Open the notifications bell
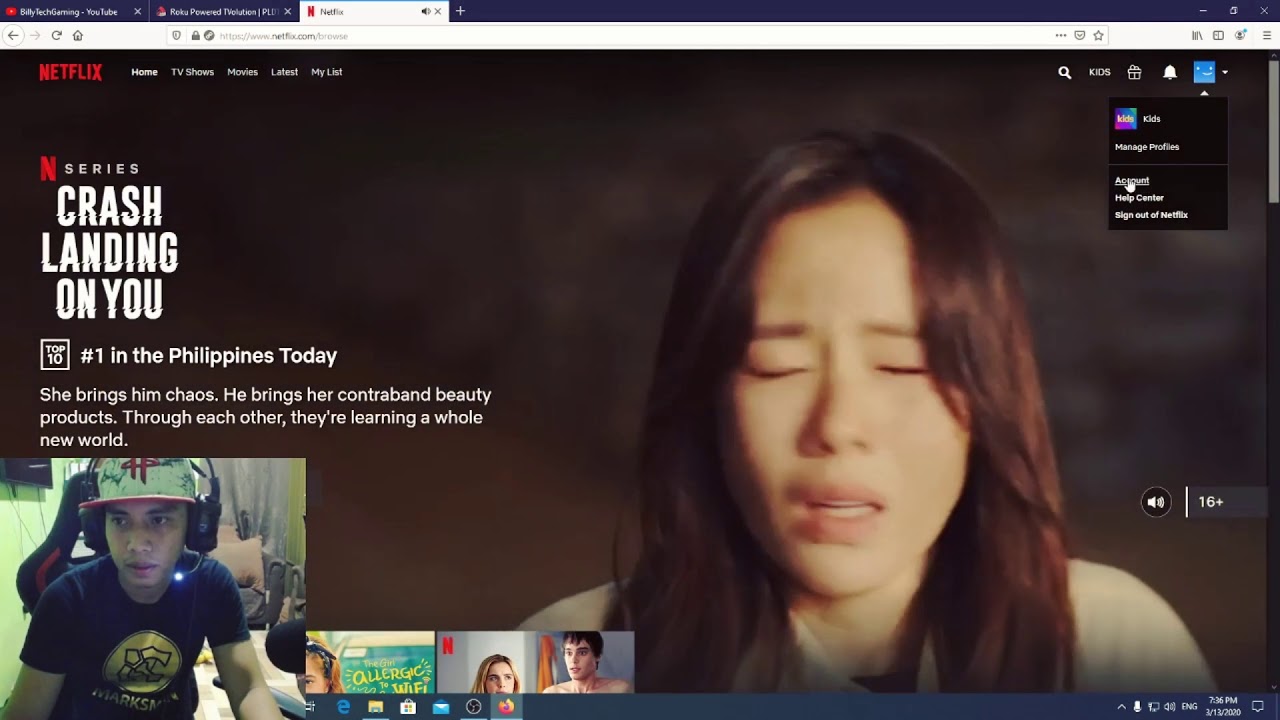 pos(1169,72)
